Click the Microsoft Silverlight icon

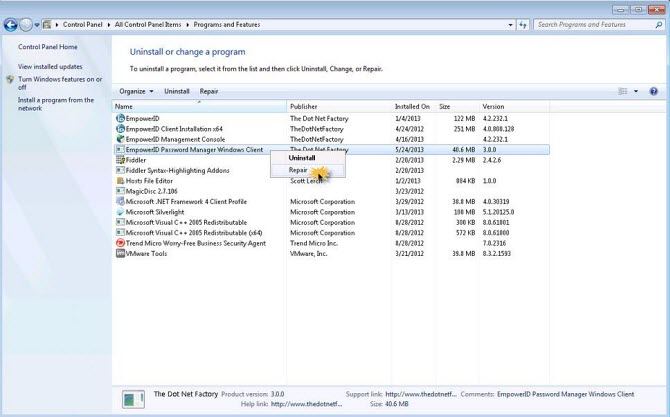(x=120, y=212)
